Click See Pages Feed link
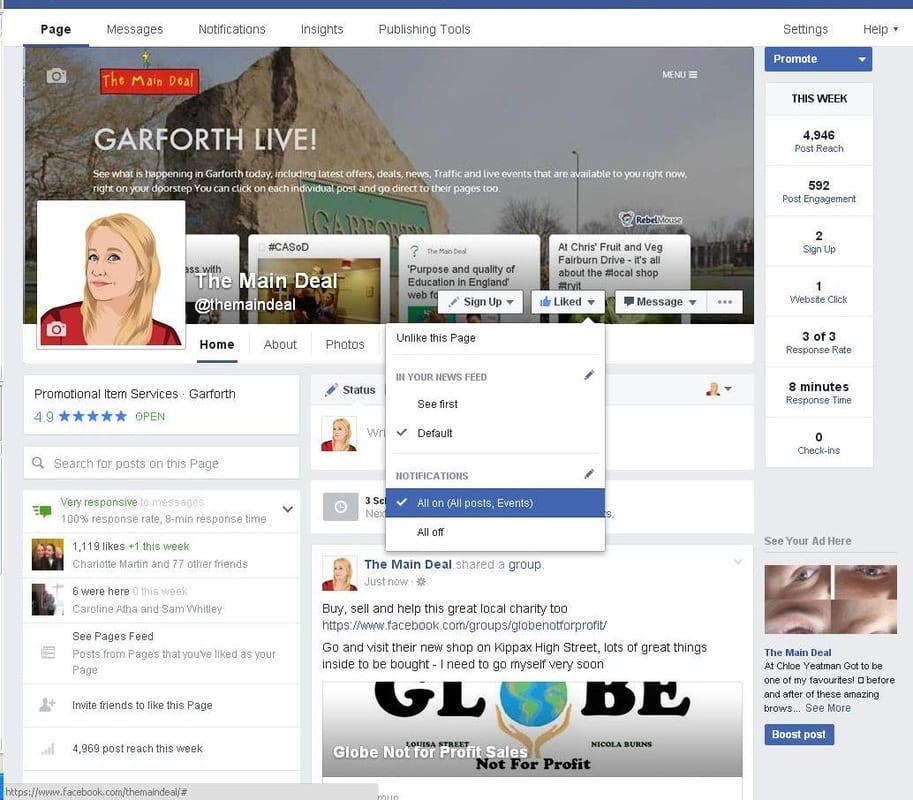 pyautogui.click(x=113, y=636)
